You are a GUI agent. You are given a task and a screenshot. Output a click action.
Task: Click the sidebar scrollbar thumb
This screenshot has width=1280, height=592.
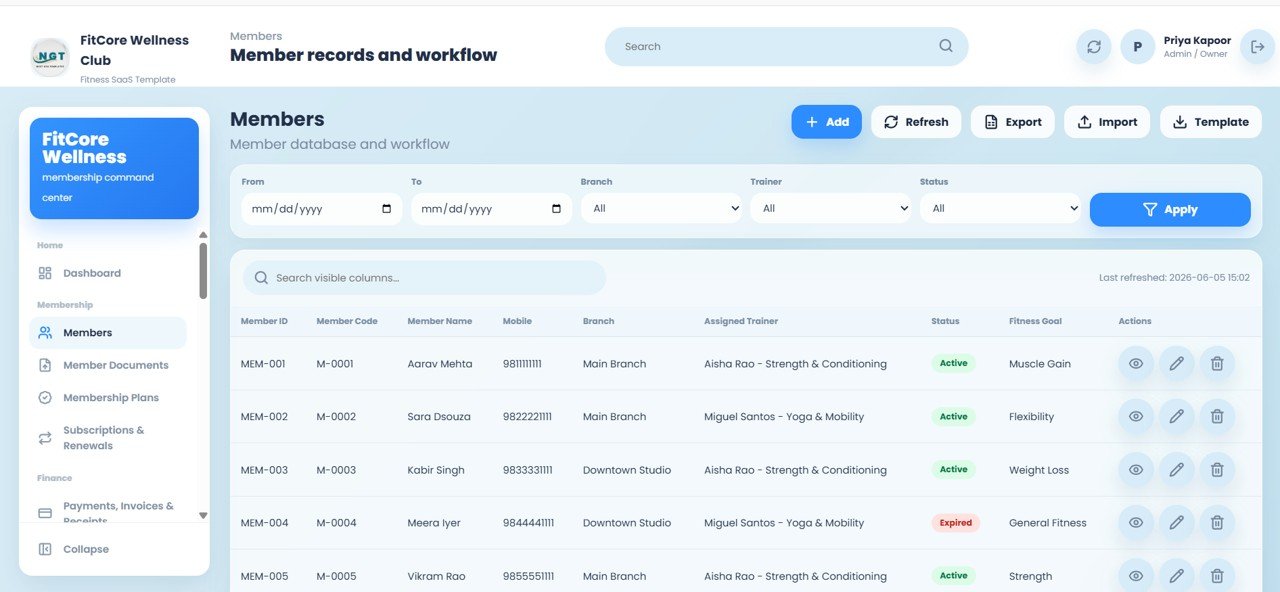pyautogui.click(x=203, y=271)
